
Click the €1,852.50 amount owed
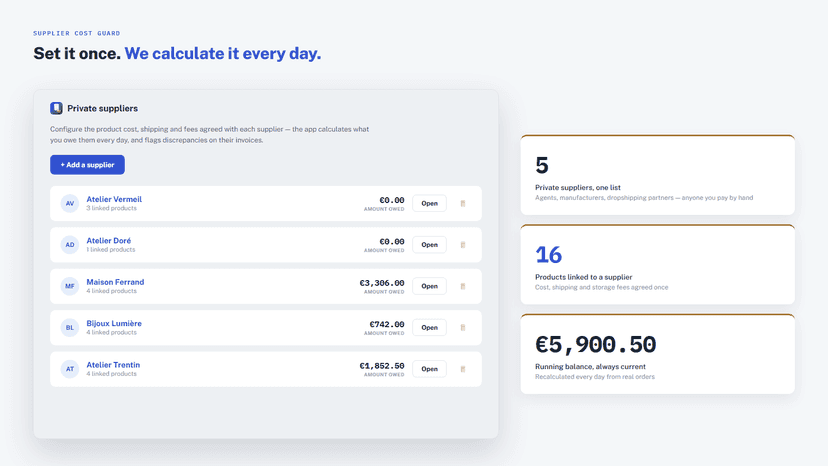(x=382, y=366)
